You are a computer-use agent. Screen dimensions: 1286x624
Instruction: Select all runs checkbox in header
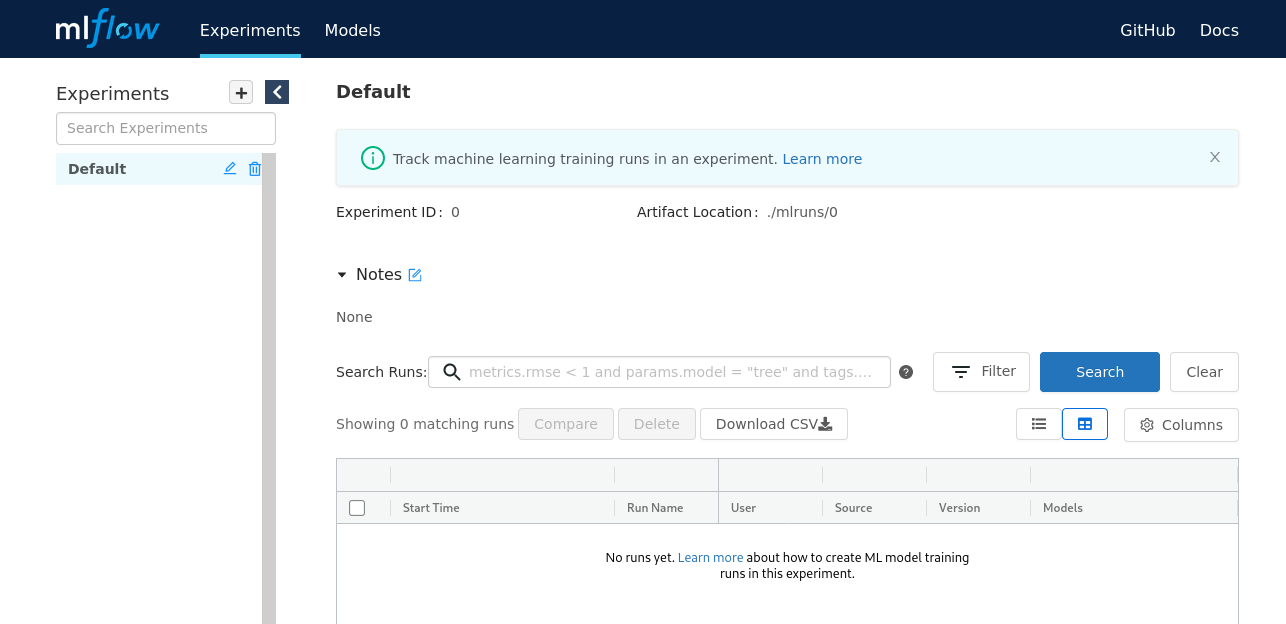click(x=357, y=508)
